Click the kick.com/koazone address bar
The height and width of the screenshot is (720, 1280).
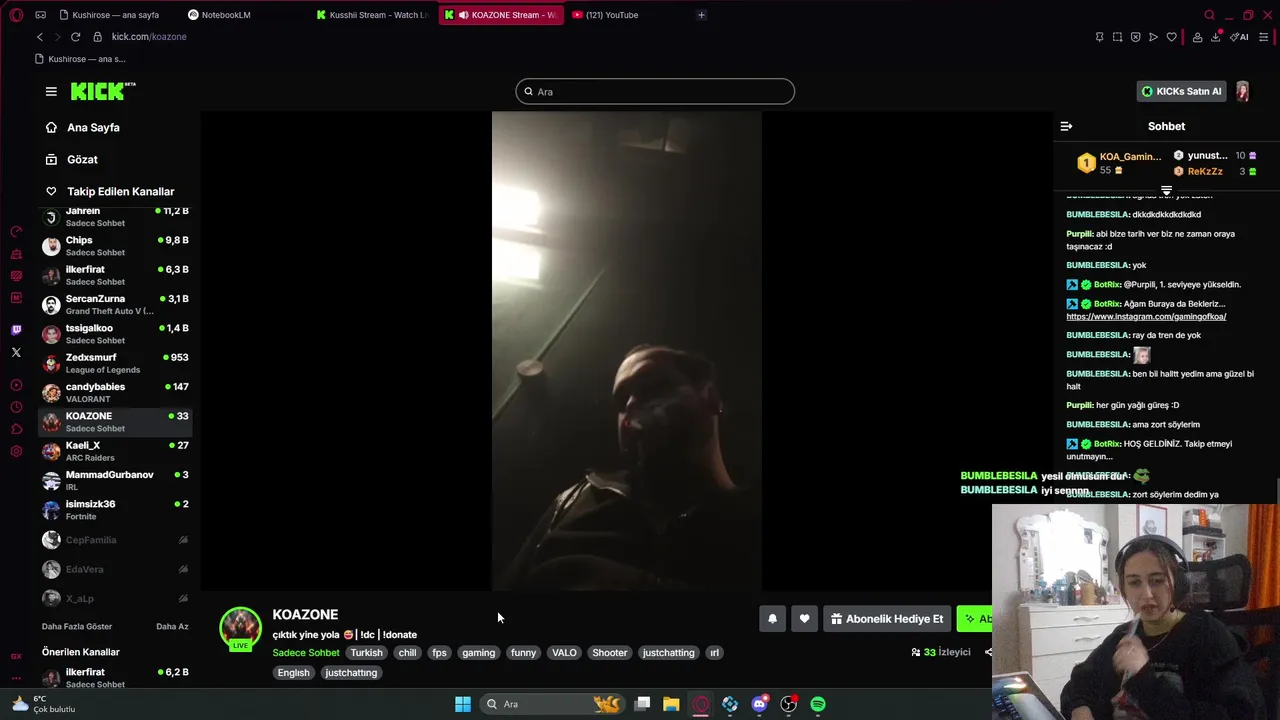point(149,37)
